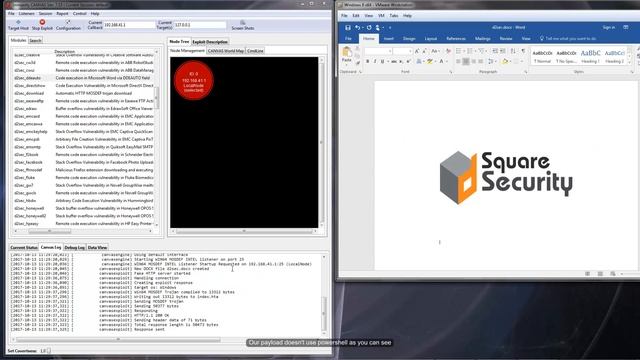Click the Bullets list icon
This screenshot has height=360, width=640.
click(458, 51)
